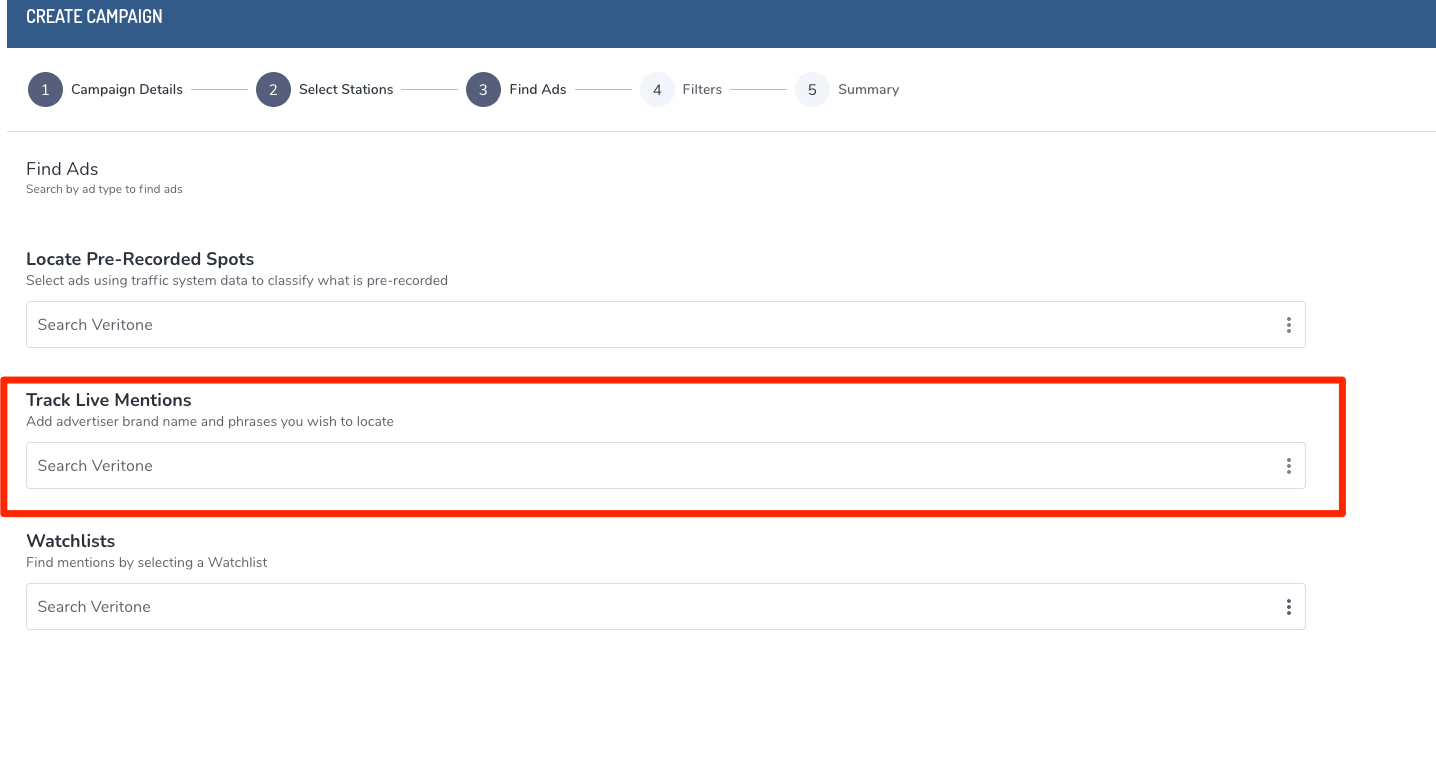Click the Watchlists section heading
This screenshot has height=778, width=1436.
[x=70, y=541]
